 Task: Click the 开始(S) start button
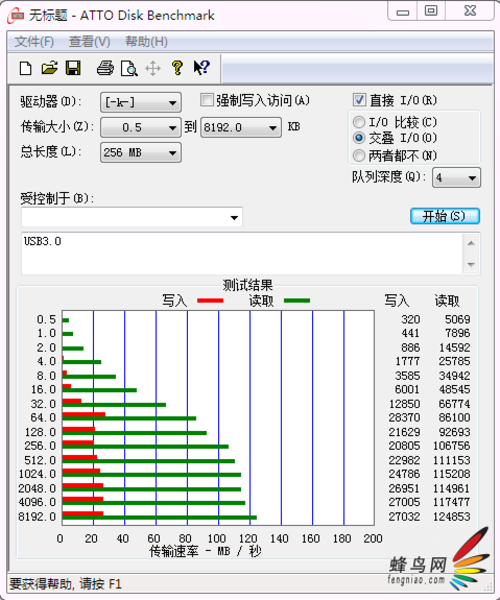click(445, 216)
